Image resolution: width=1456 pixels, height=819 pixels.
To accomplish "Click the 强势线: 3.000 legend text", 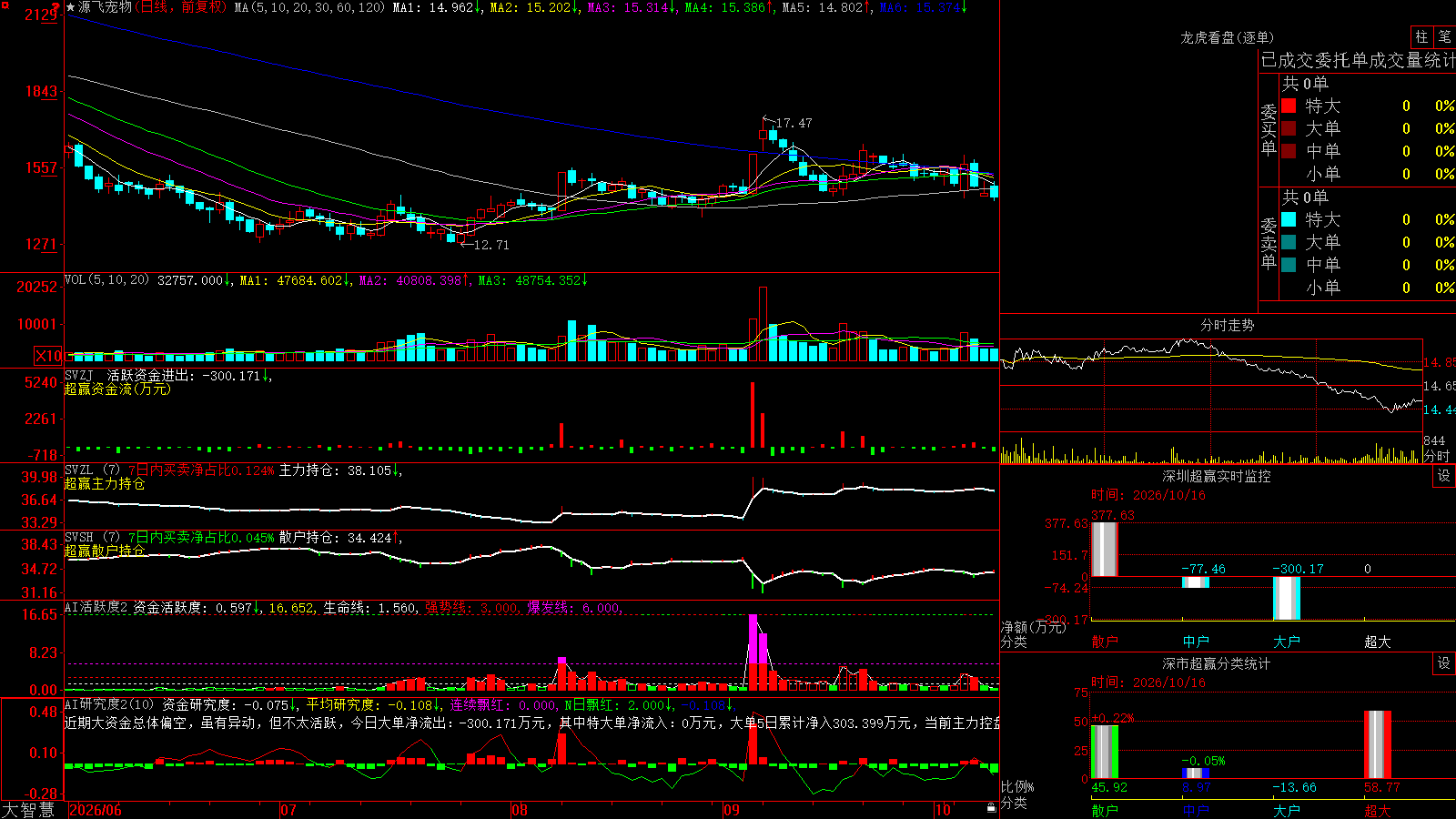I will tap(471, 608).
